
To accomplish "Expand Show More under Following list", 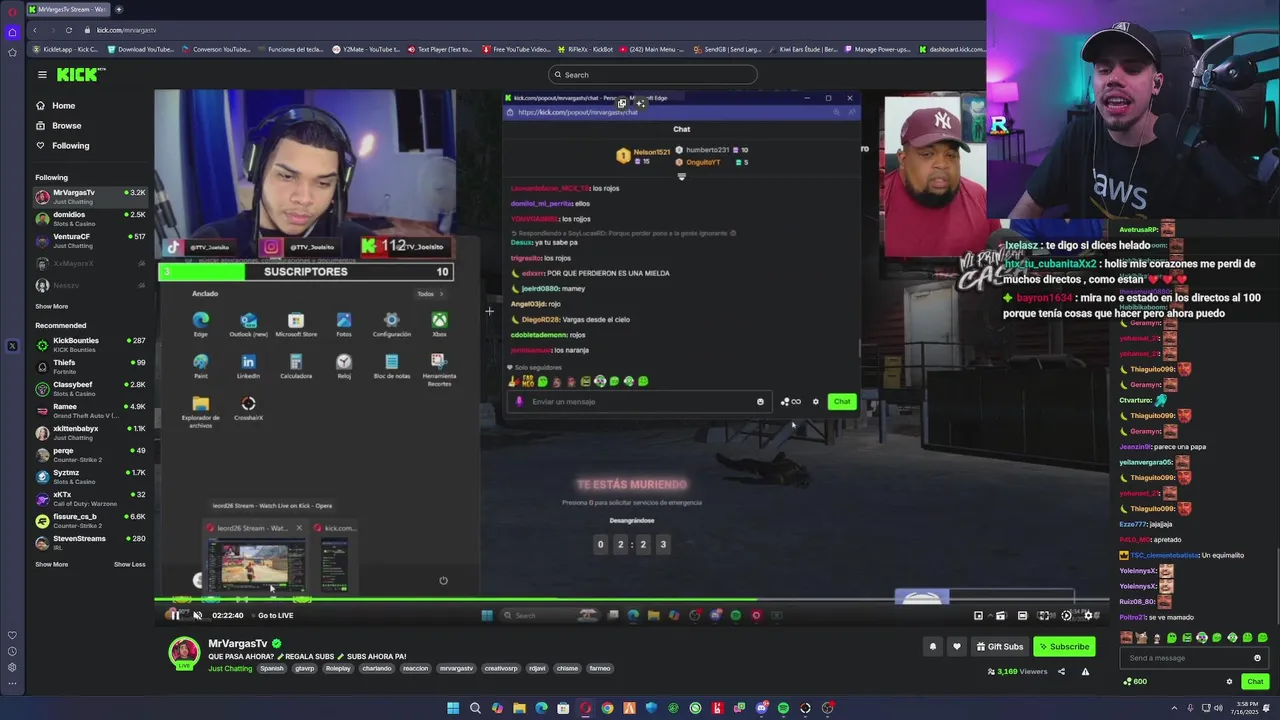I will [52, 306].
